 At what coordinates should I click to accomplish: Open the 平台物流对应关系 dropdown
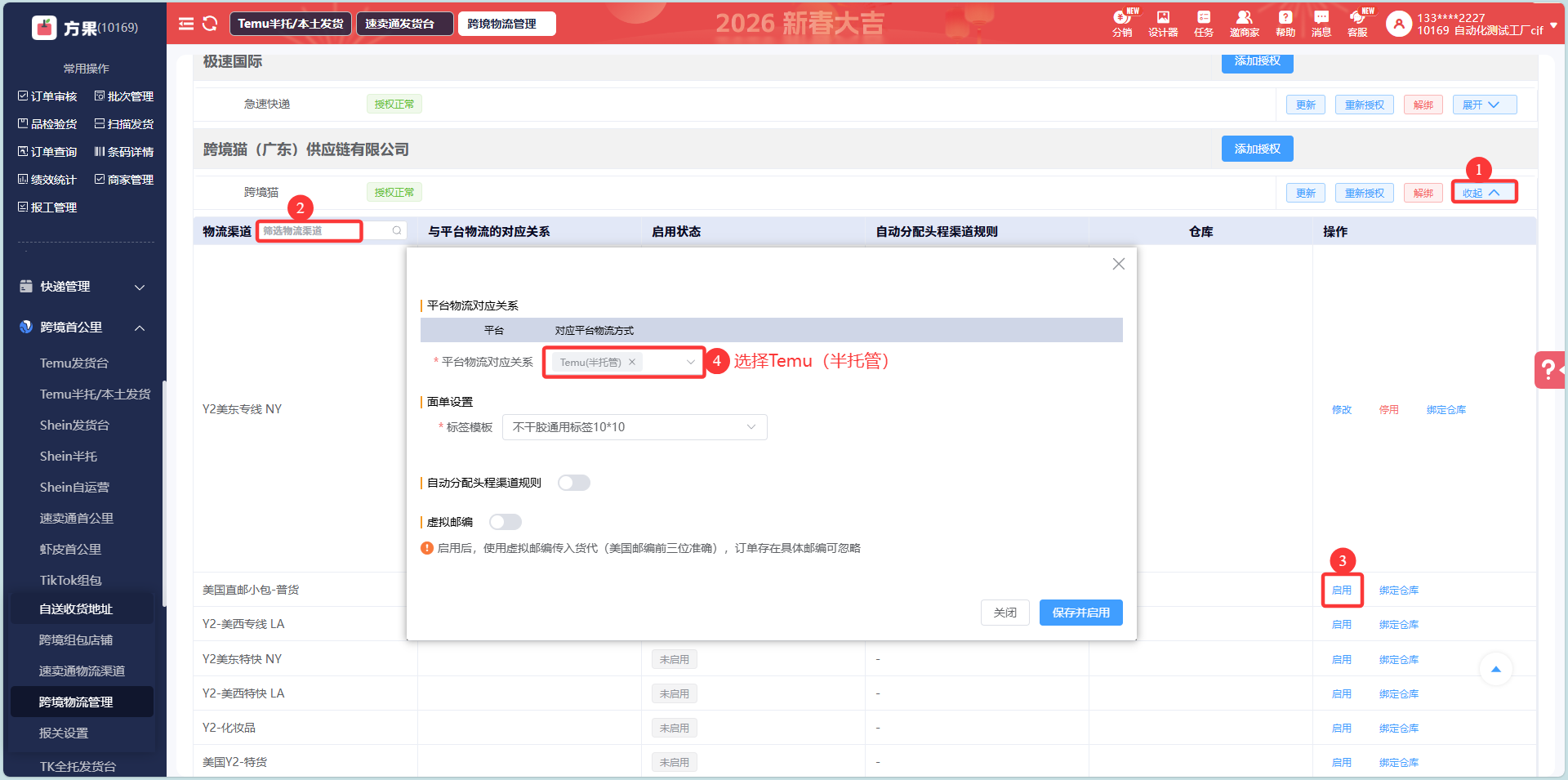tap(624, 362)
